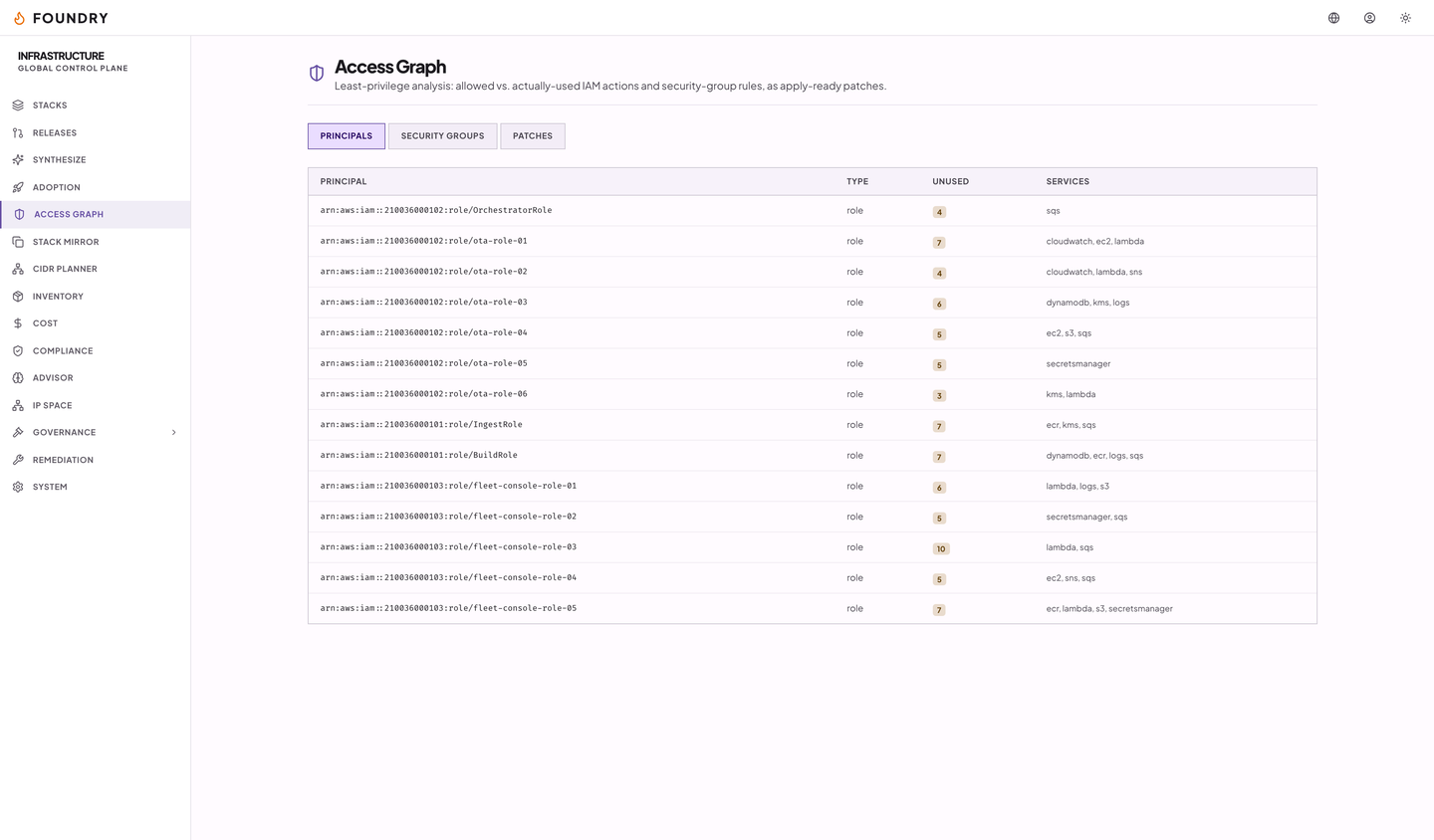
Task: Open the ota-role-01 principal ARN
Action: point(424,241)
